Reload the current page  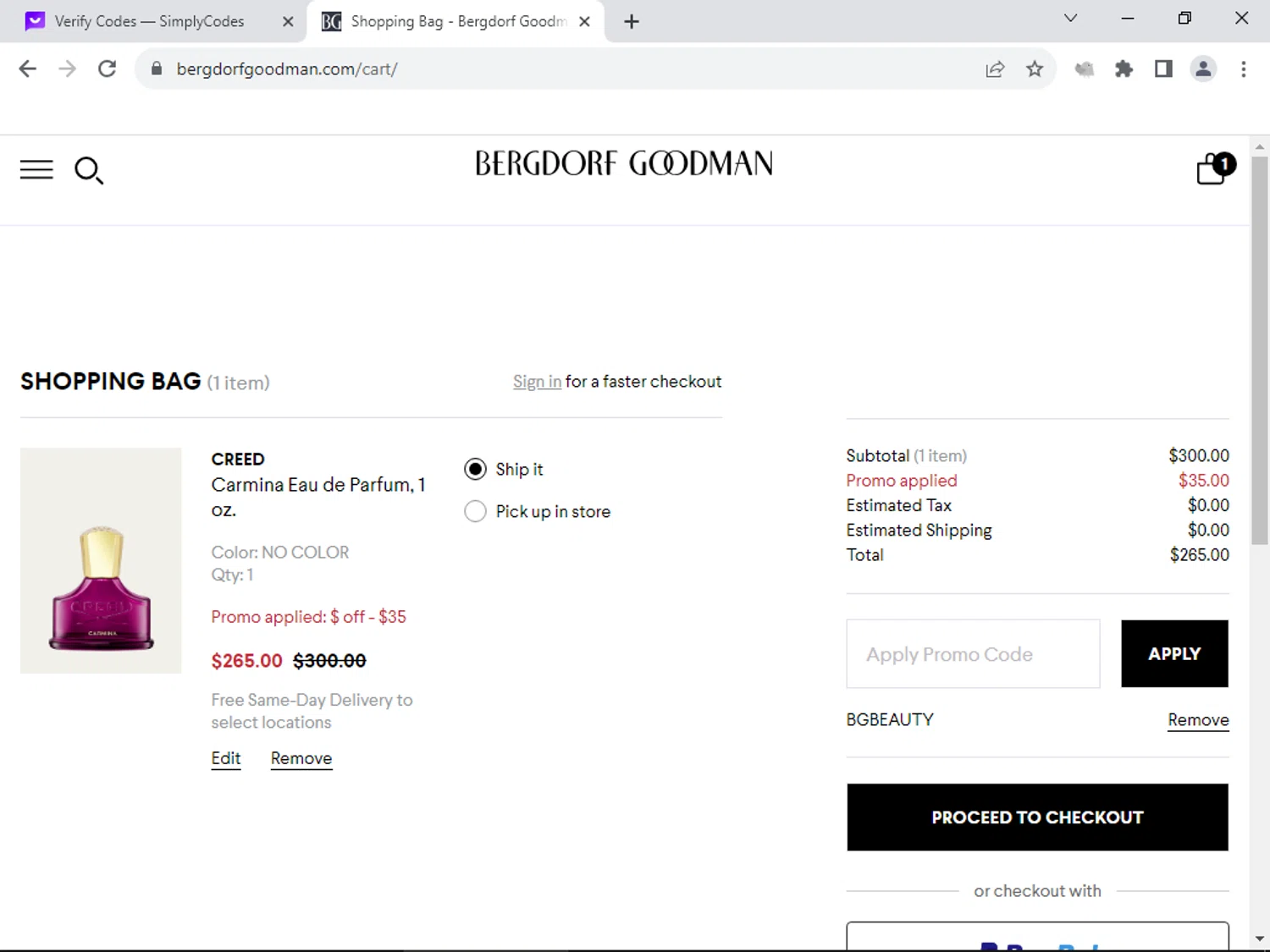[x=107, y=69]
